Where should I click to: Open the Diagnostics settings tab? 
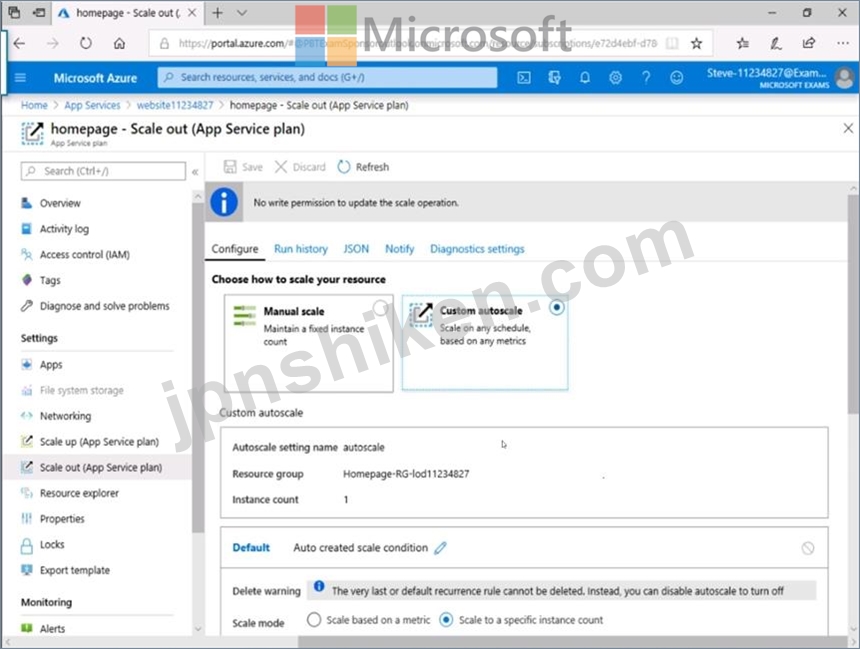click(477, 249)
